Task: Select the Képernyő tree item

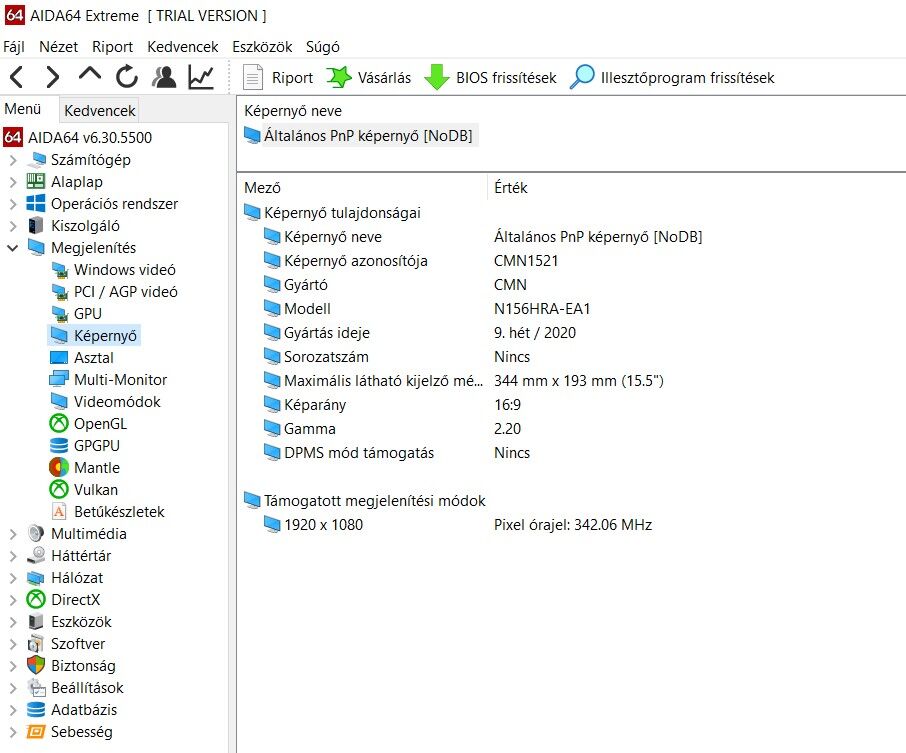Action: click(x=94, y=336)
